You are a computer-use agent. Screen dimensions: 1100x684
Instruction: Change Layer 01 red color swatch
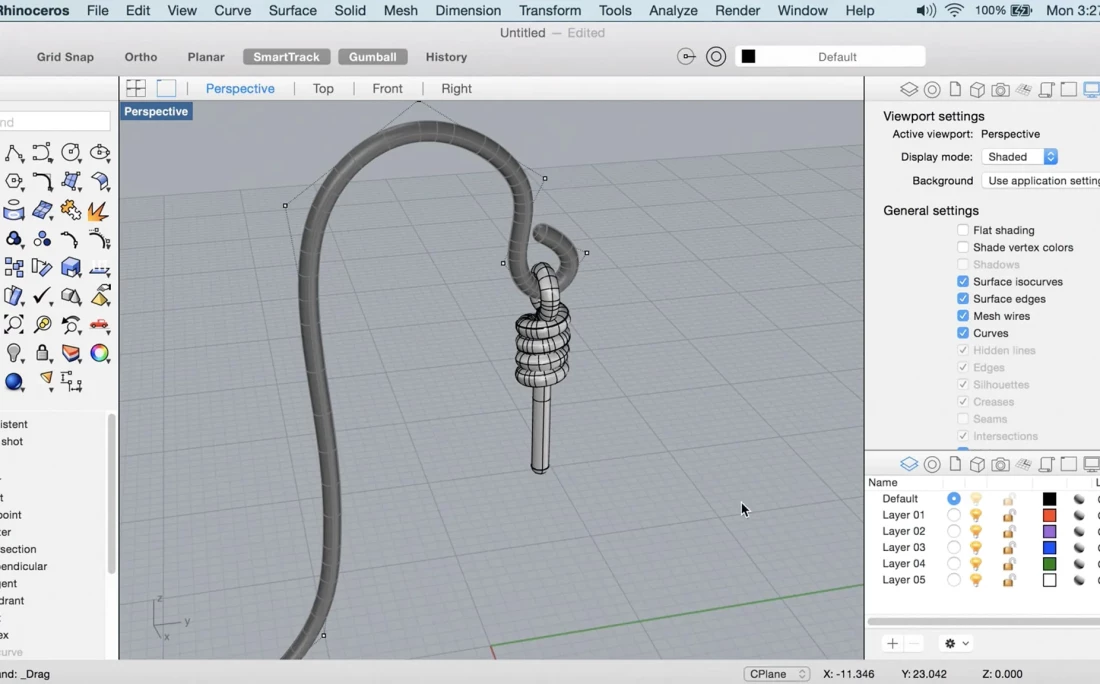click(1049, 515)
